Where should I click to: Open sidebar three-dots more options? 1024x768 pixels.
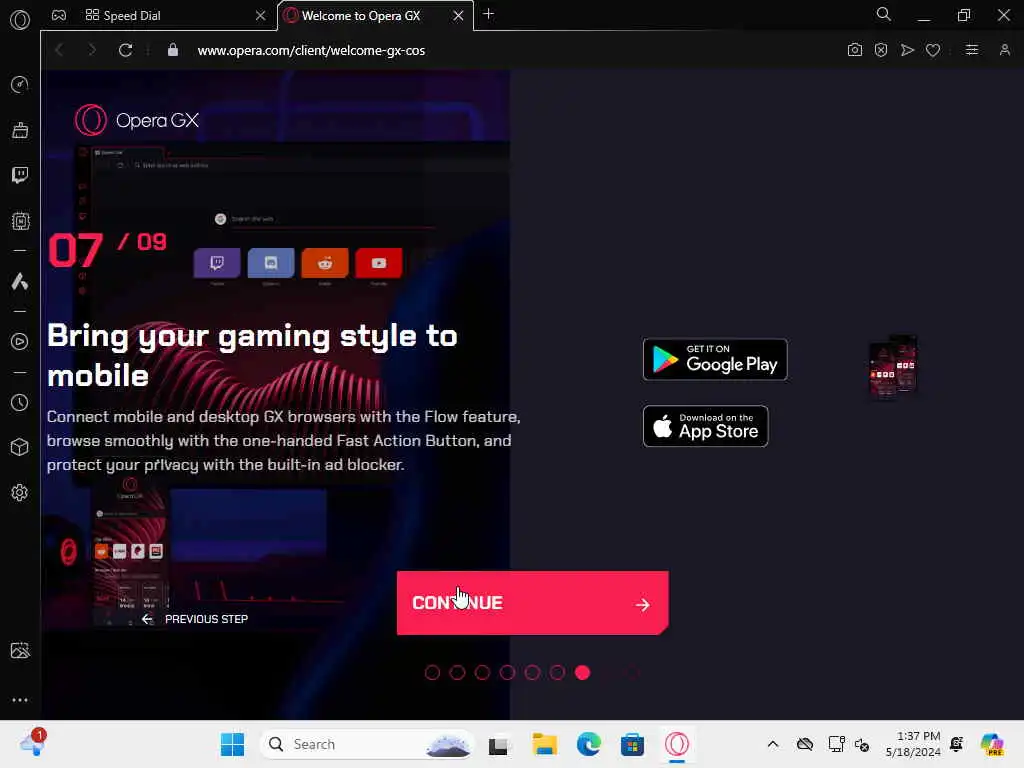point(20,700)
